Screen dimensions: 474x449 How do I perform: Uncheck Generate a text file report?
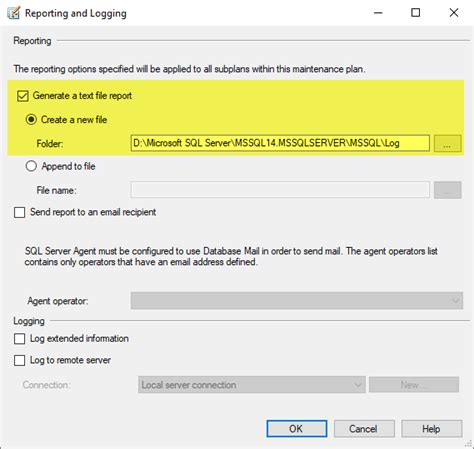pos(23,96)
